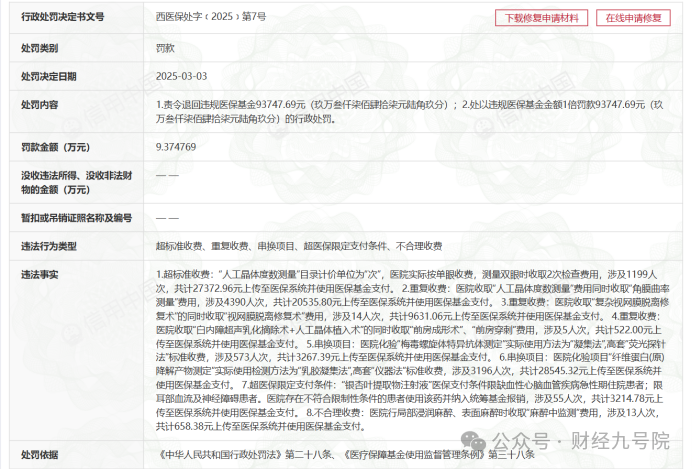Click the 暂扣或吊销证照名称及编号 label
This screenshot has width=692, height=469.
76,218
